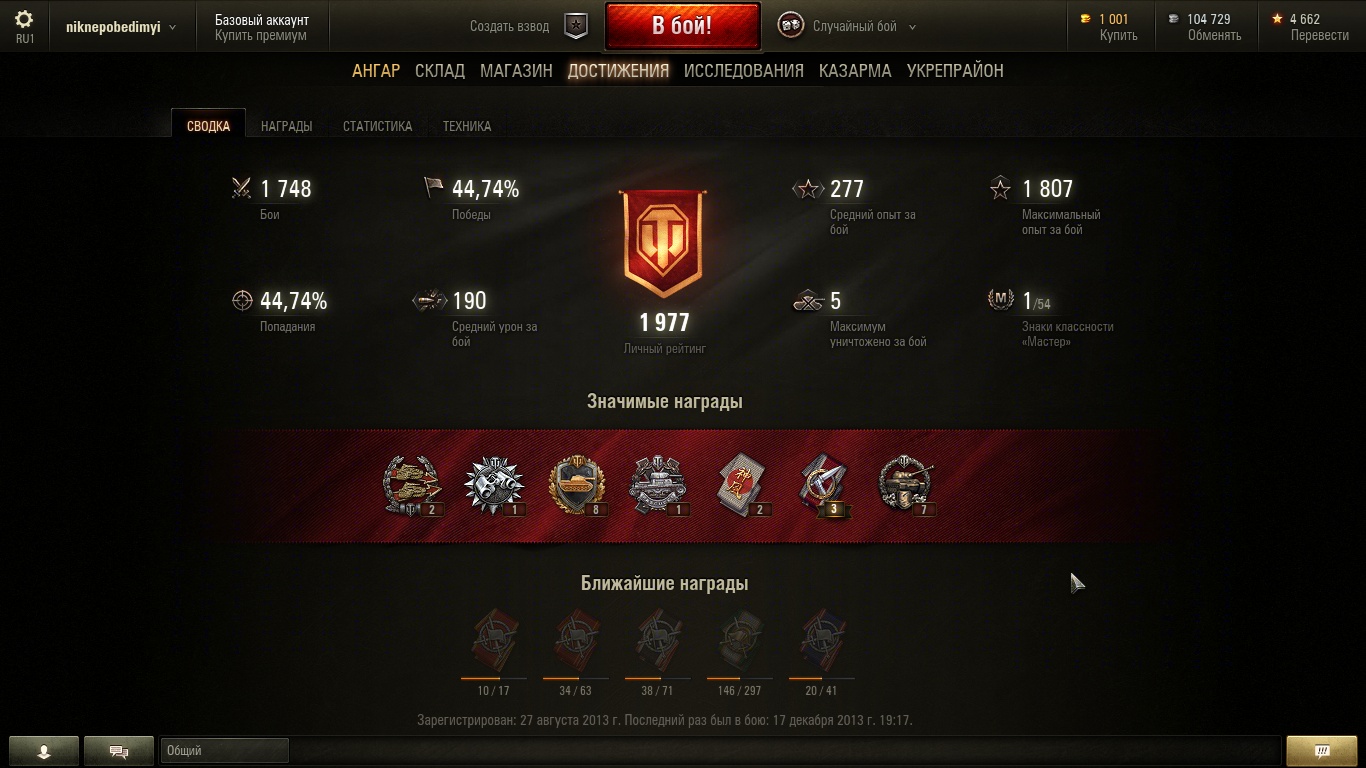
Task: Open the contacts list icon
Action: click(x=43, y=751)
